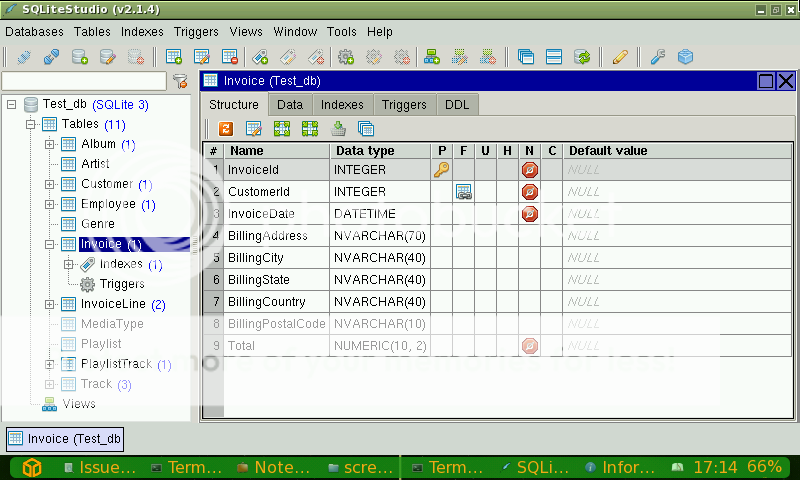The image size is (800, 480).
Task: Open settings with the wrench icon
Action: tap(658, 57)
